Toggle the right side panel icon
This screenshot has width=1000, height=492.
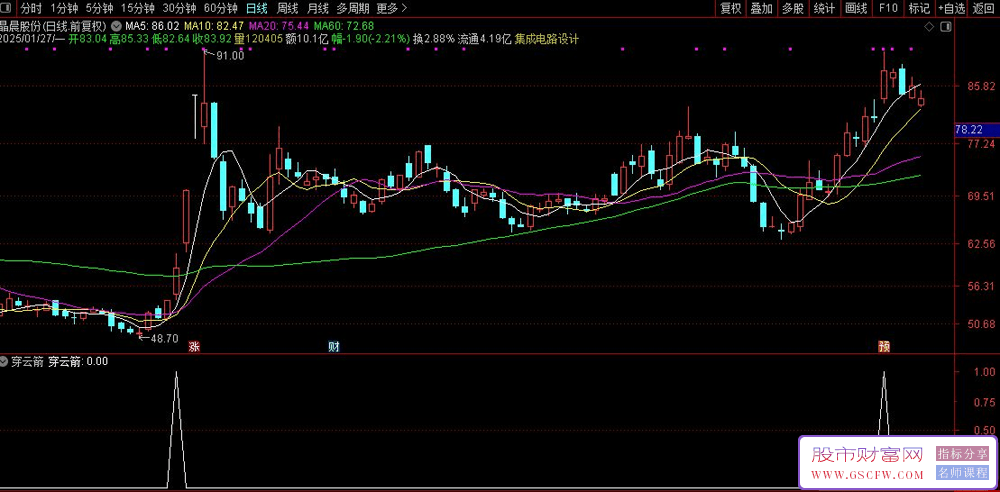click(x=945, y=27)
